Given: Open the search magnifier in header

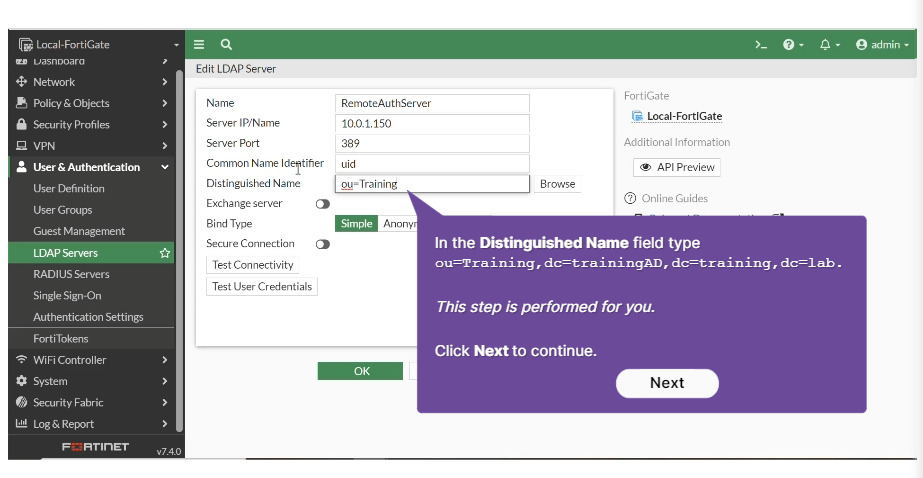Looking at the screenshot, I should [226, 44].
